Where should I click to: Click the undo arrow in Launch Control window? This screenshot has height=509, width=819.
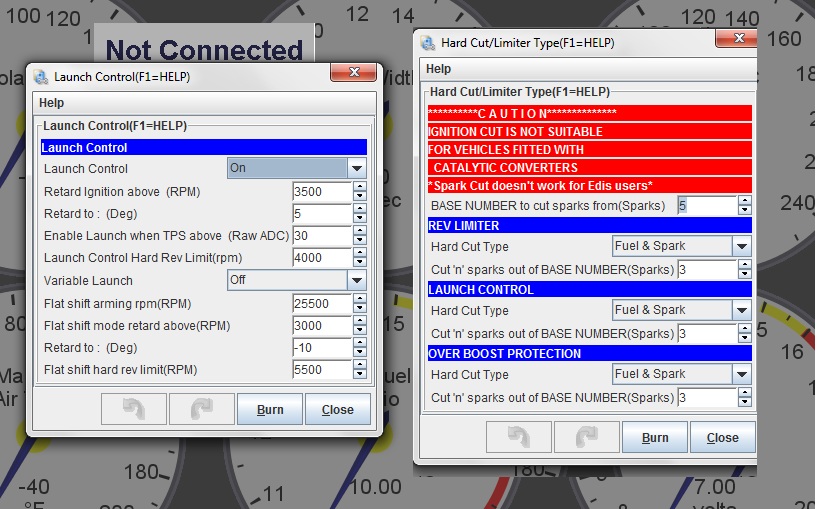point(134,409)
